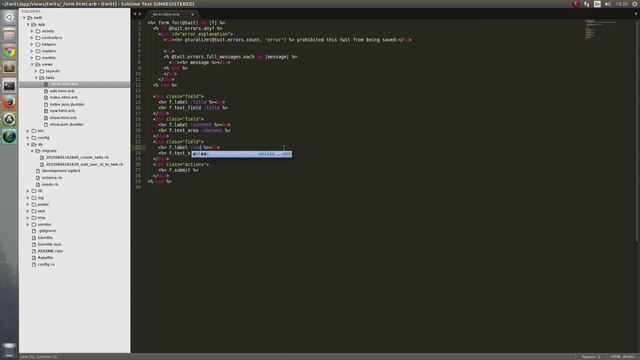Open new.html.erb in the sidebar
This screenshot has width=640, height=360.
click(x=62, y=111)
